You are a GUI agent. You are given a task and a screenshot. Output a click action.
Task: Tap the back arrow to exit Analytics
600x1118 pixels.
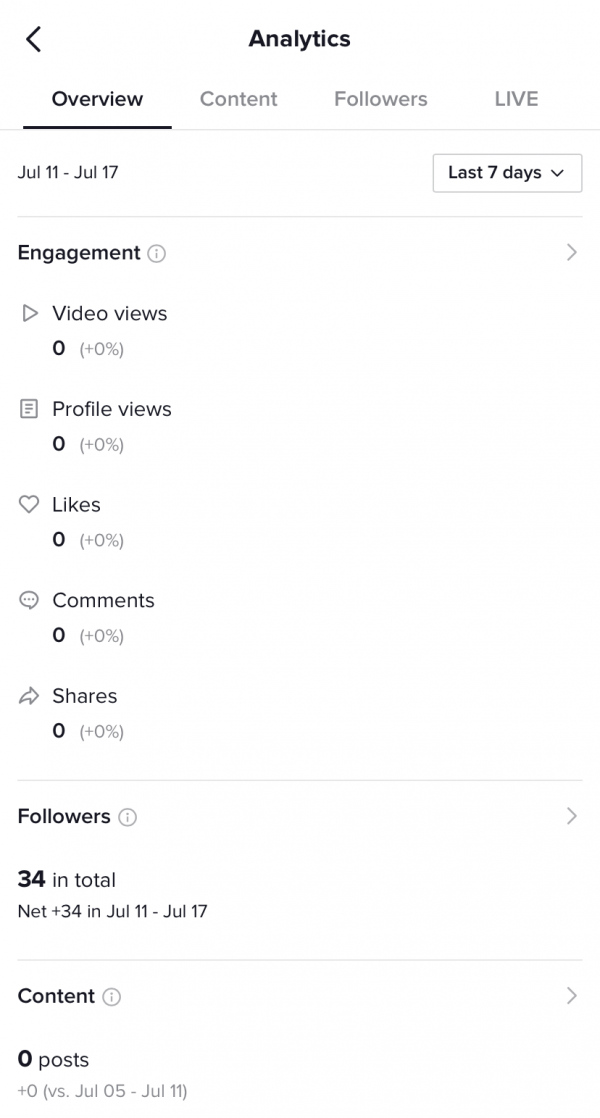point(33,38)
